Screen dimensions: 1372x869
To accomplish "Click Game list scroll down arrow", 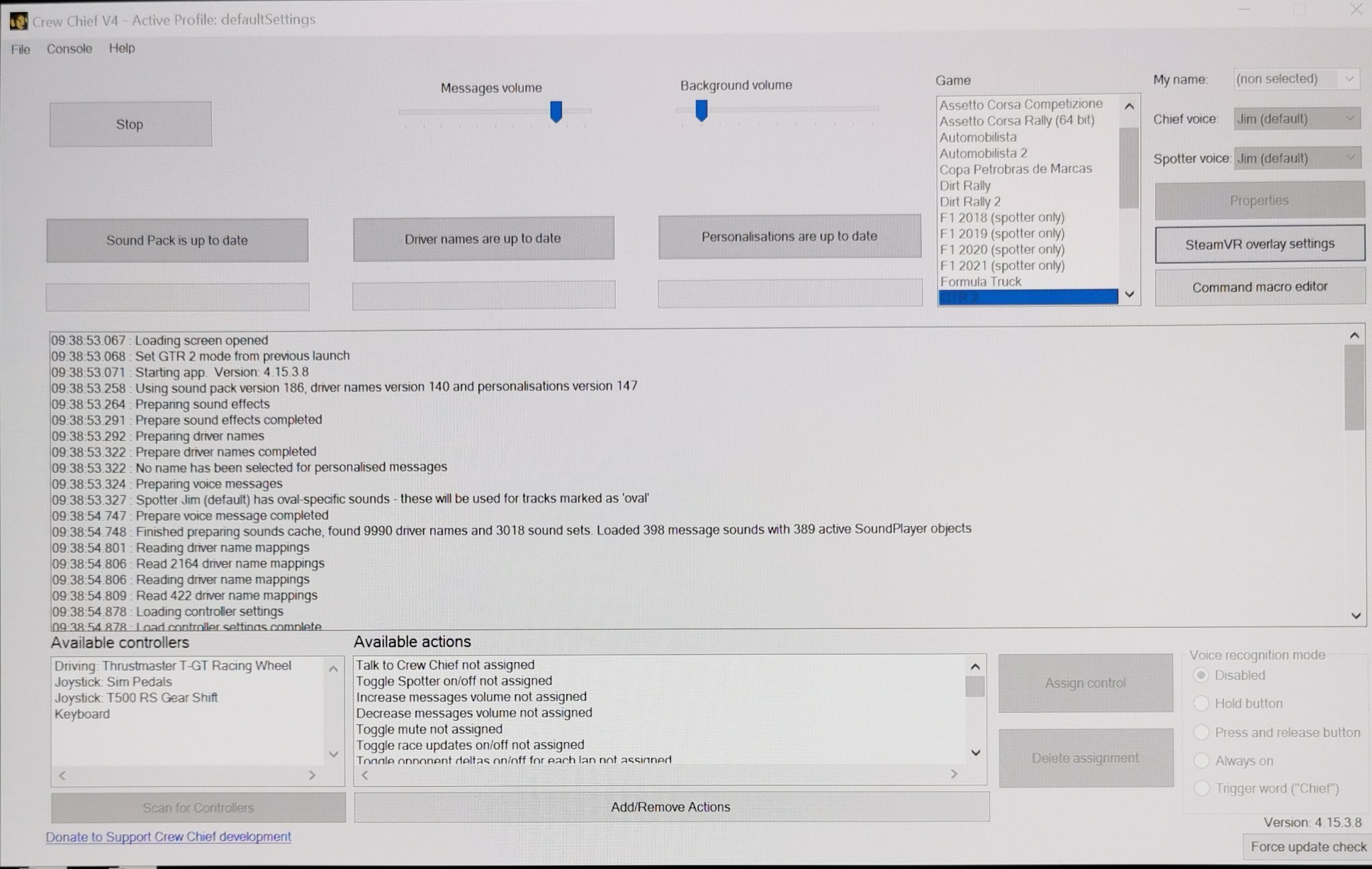I will 1129,294.
